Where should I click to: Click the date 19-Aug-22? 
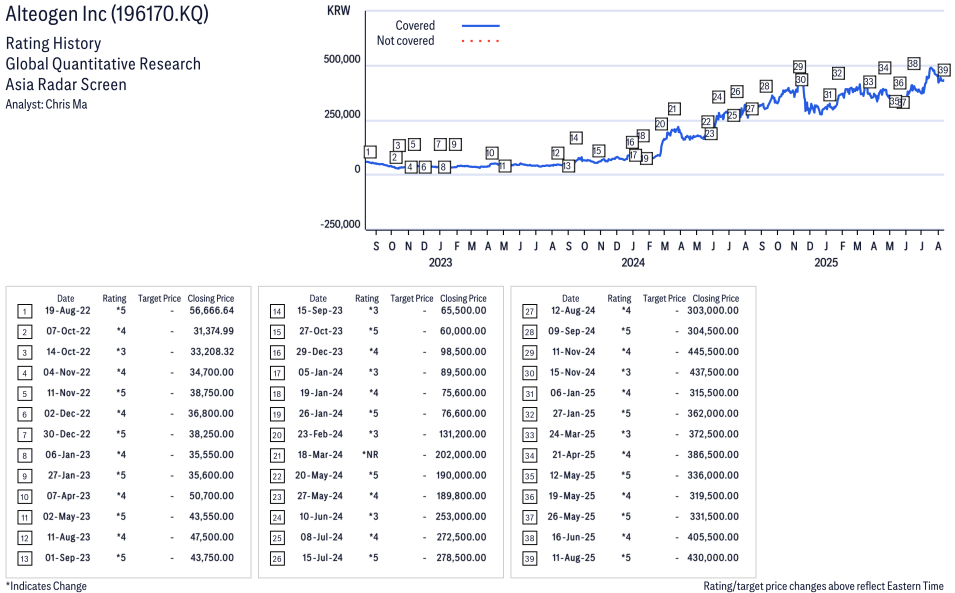[68, 311]
